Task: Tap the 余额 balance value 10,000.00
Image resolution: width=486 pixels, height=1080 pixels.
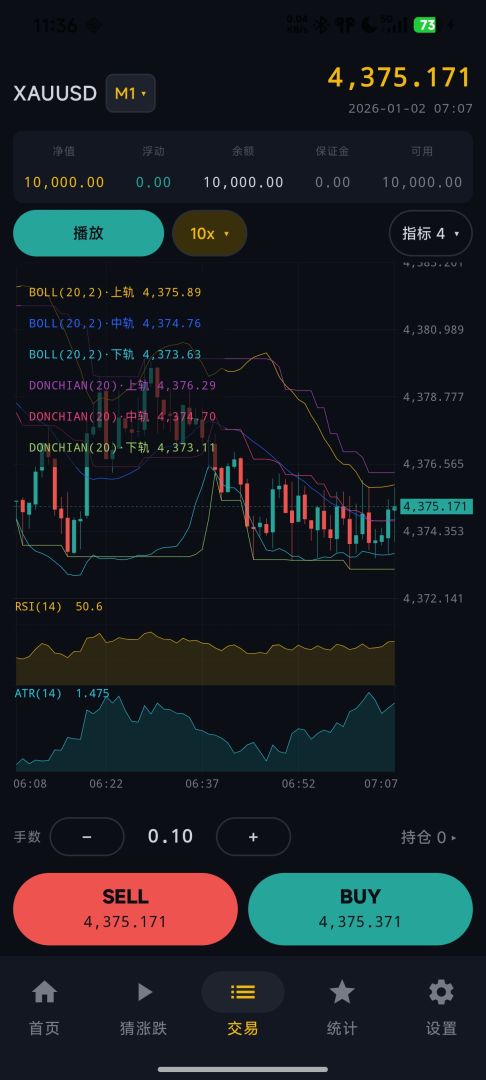Action: click(x=243, y=183)
